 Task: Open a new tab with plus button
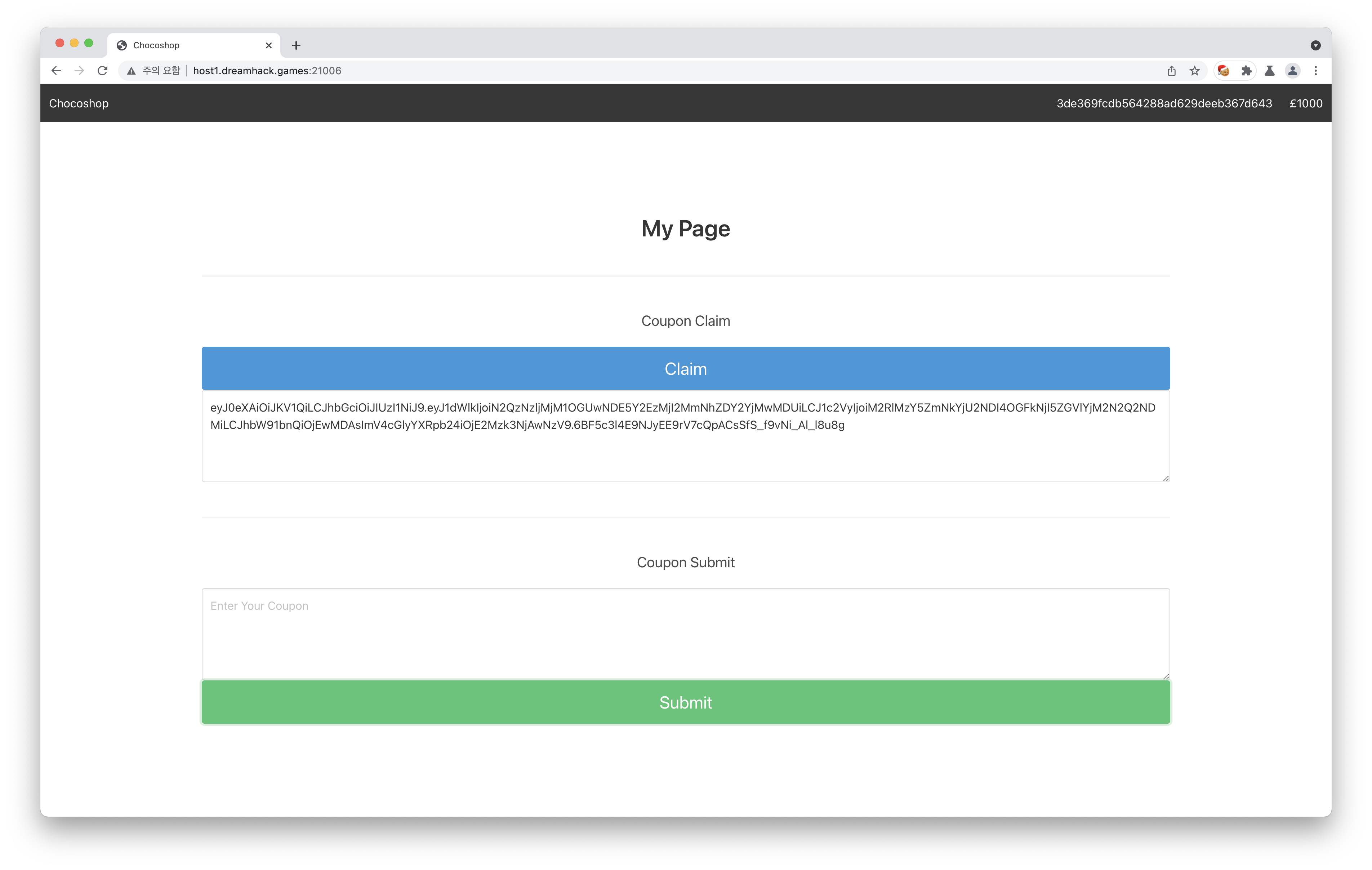296,46
